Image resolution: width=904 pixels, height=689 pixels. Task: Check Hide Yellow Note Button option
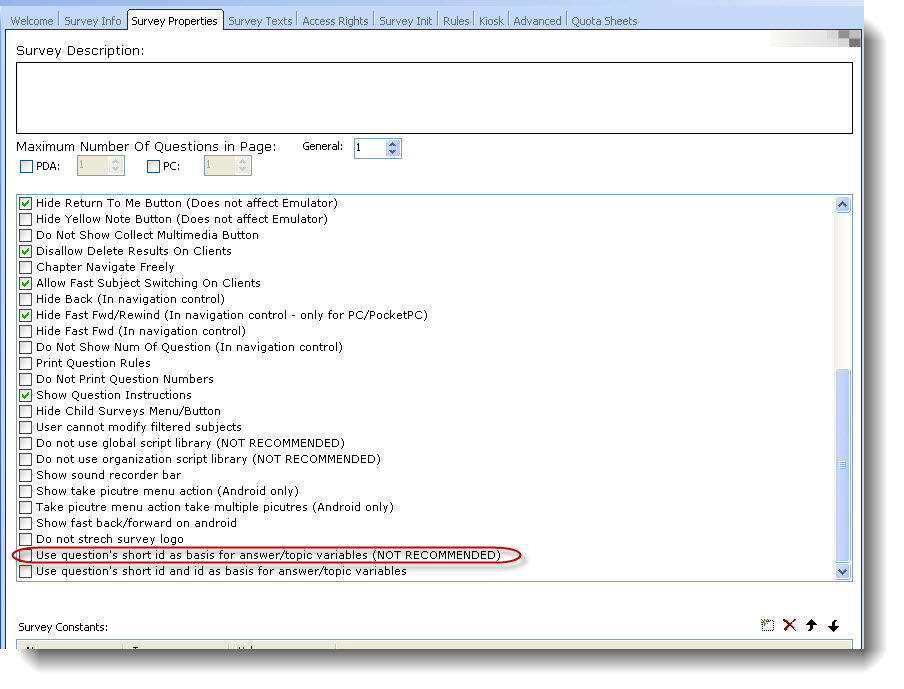pyautogui.click(x=25, y=219)
